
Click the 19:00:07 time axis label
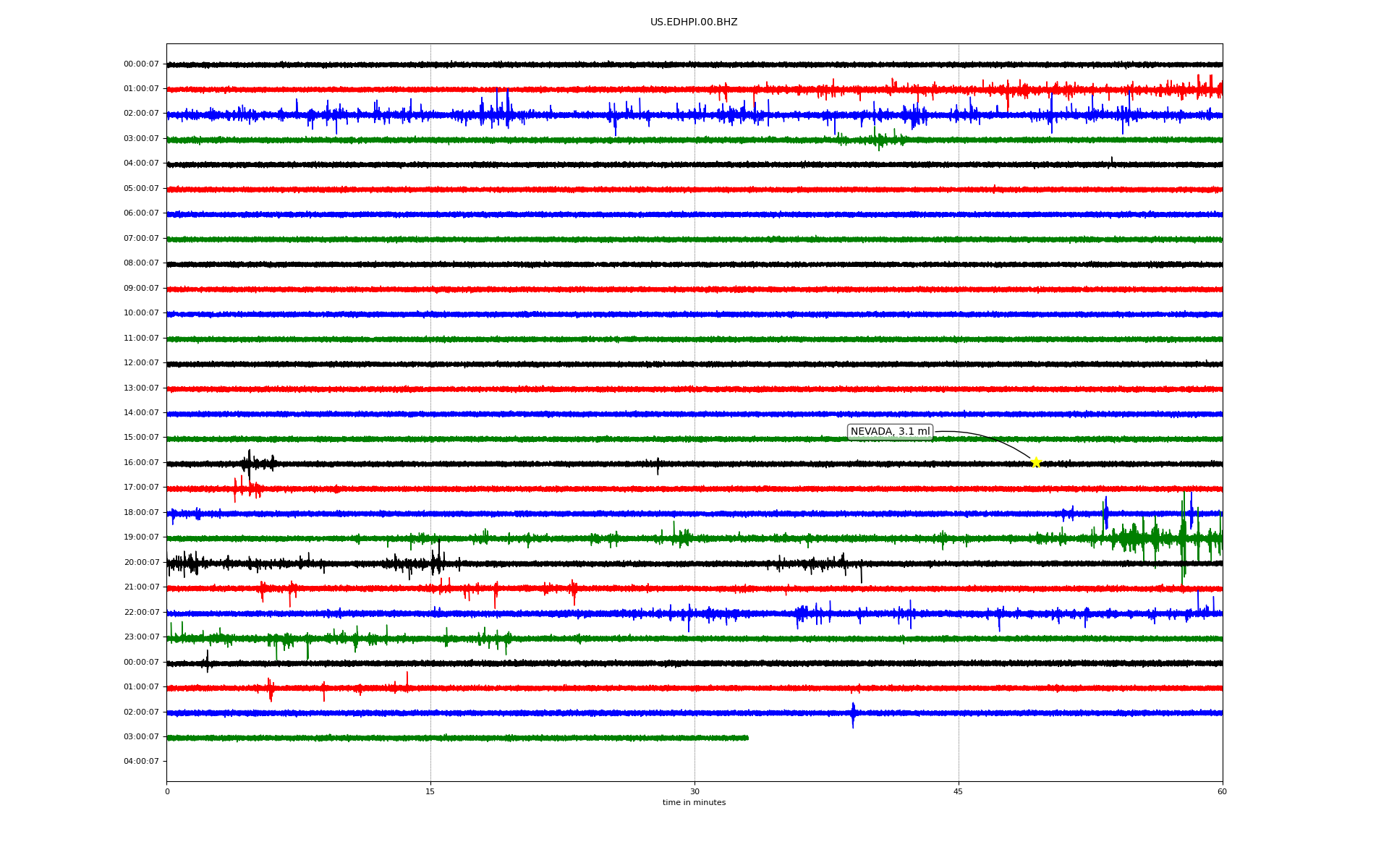(141, 537)
